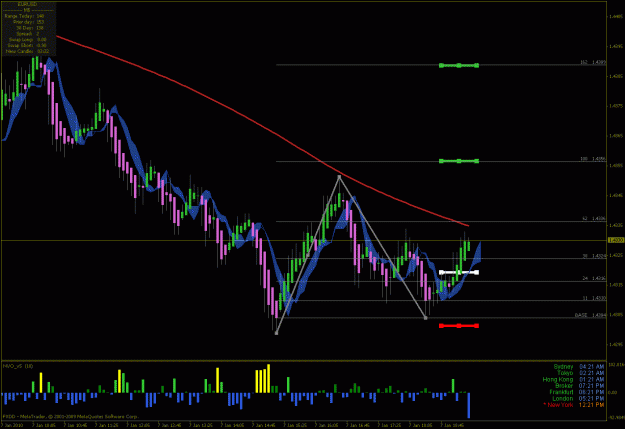The width and height of the screenshot is (625, 429).
Task: Click the 0.00 oscillator scale label
Action: 614,393
